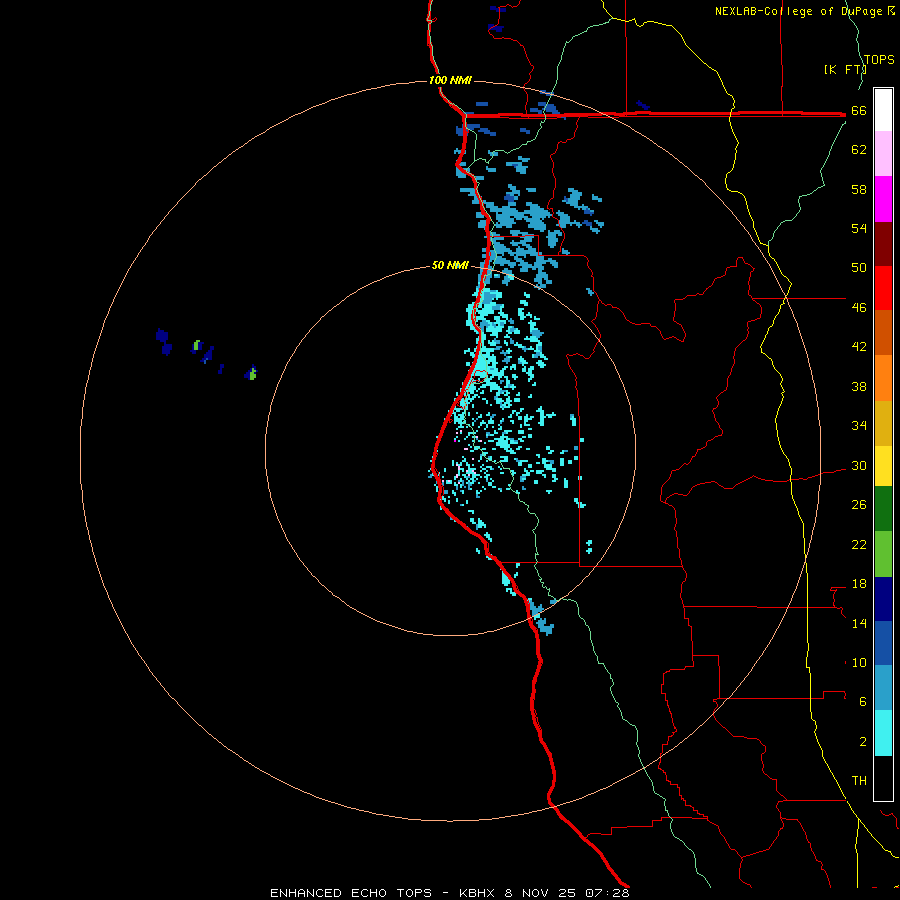Screen dimensions: 900x900
Task: Click the 14 legend value
Action: pyautogui.click(x=859, y=623)
